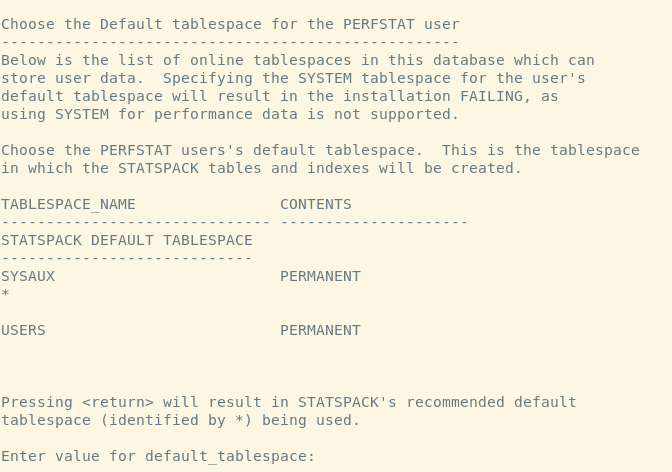Click the 'Choose the PERFSTAT users's default tablespace' line
The image size is (672, 472).
(320, 150)
